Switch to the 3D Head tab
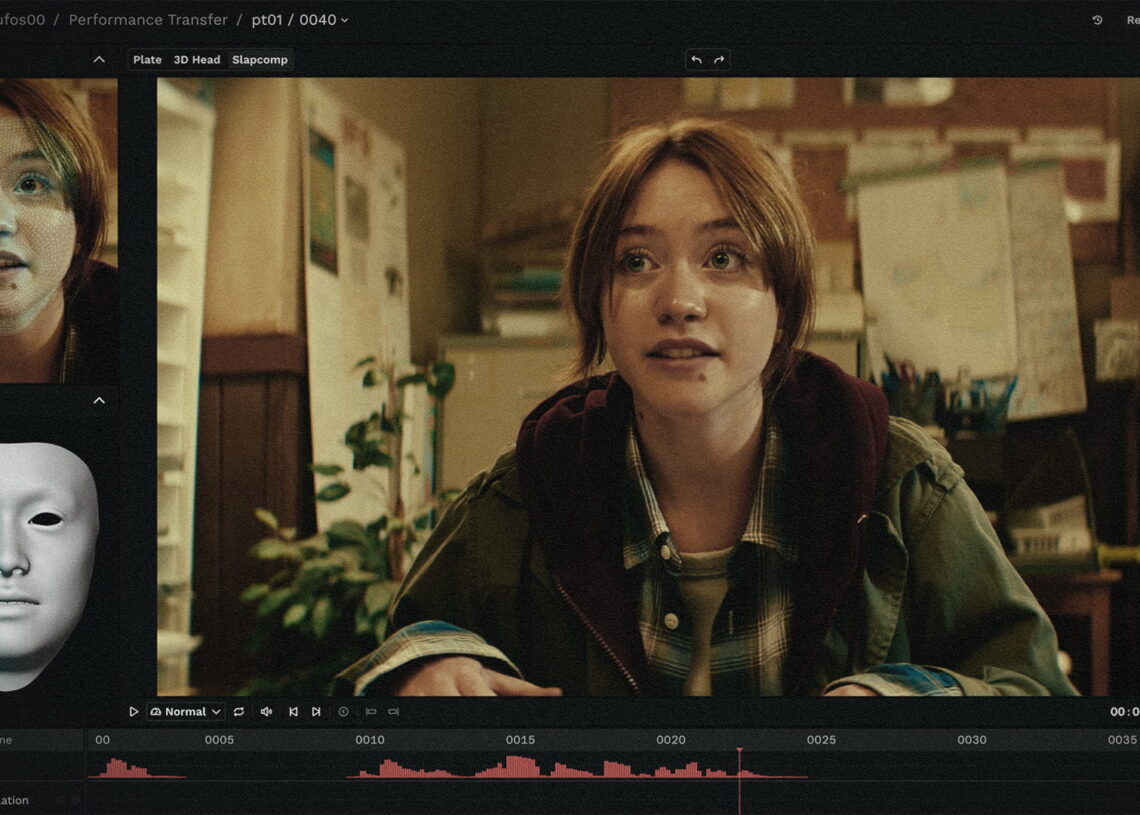 [197, 60]
